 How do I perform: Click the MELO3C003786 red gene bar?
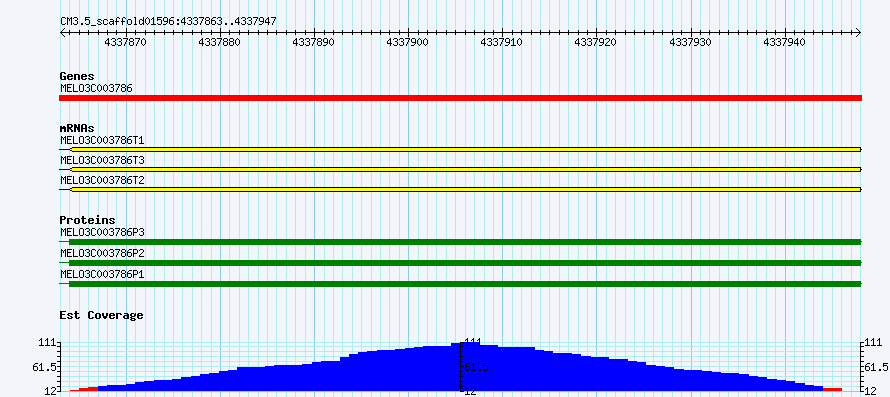point(460,98)
